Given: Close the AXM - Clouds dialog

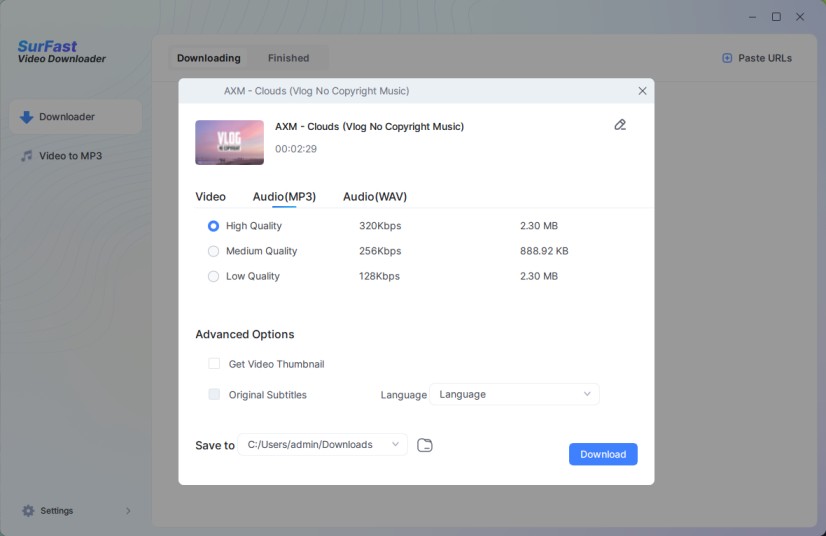Looking at the screenshot, I should tap(642, 91).
